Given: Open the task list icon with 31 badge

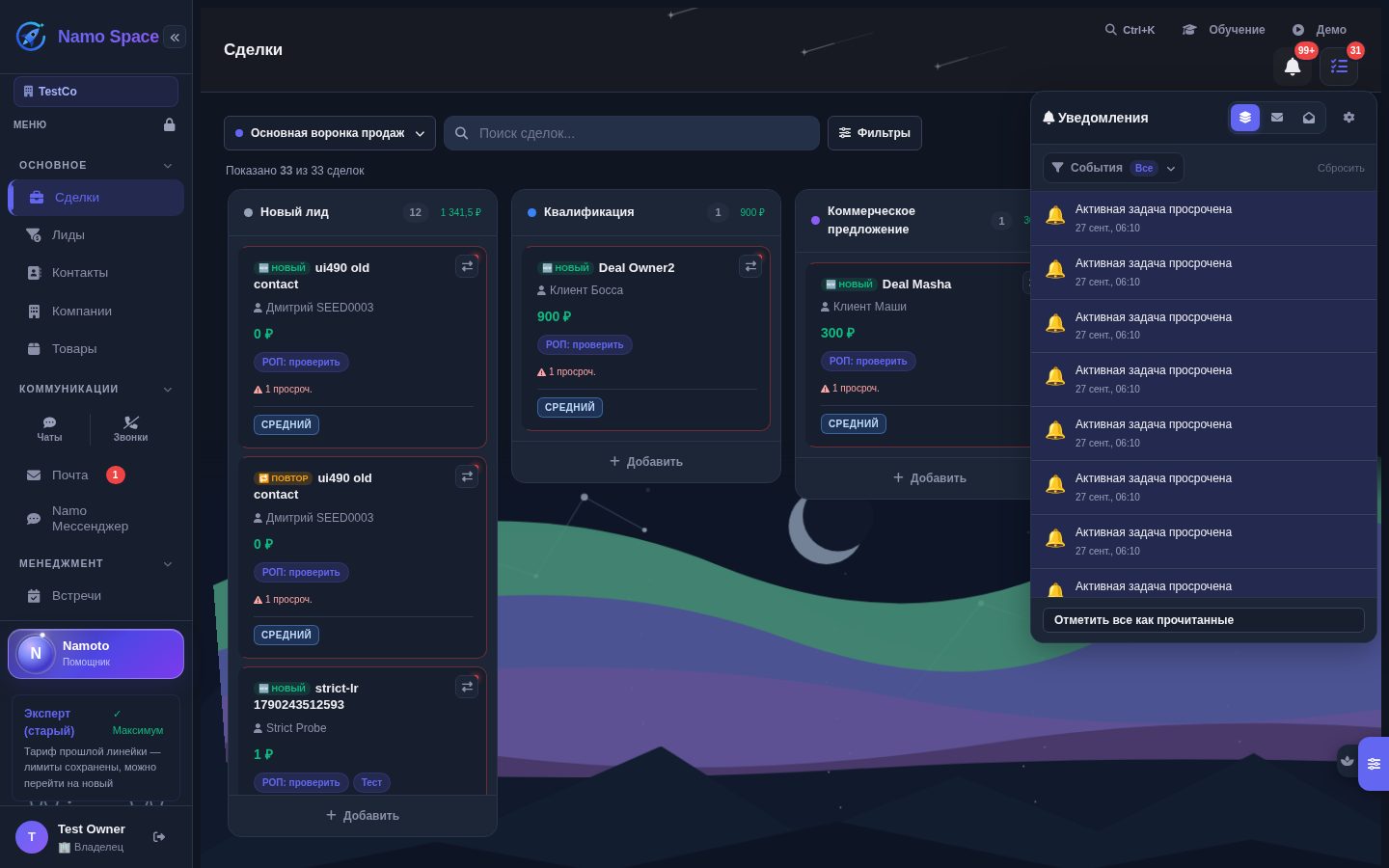Looking at the screenshot, I should [x=1339, y=67].
